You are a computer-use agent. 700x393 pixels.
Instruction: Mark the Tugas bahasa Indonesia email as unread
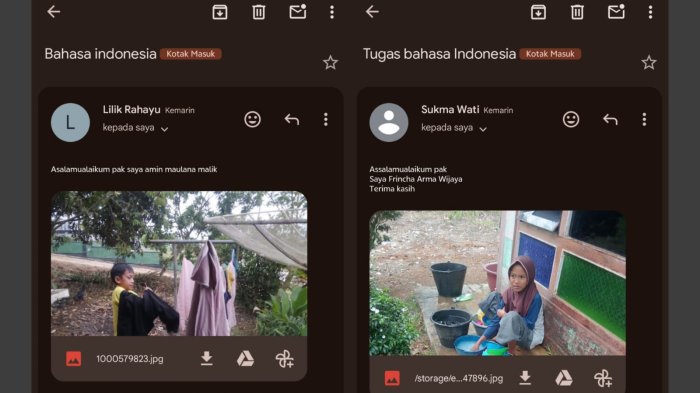pyautogui.click(x=616, y=12)
